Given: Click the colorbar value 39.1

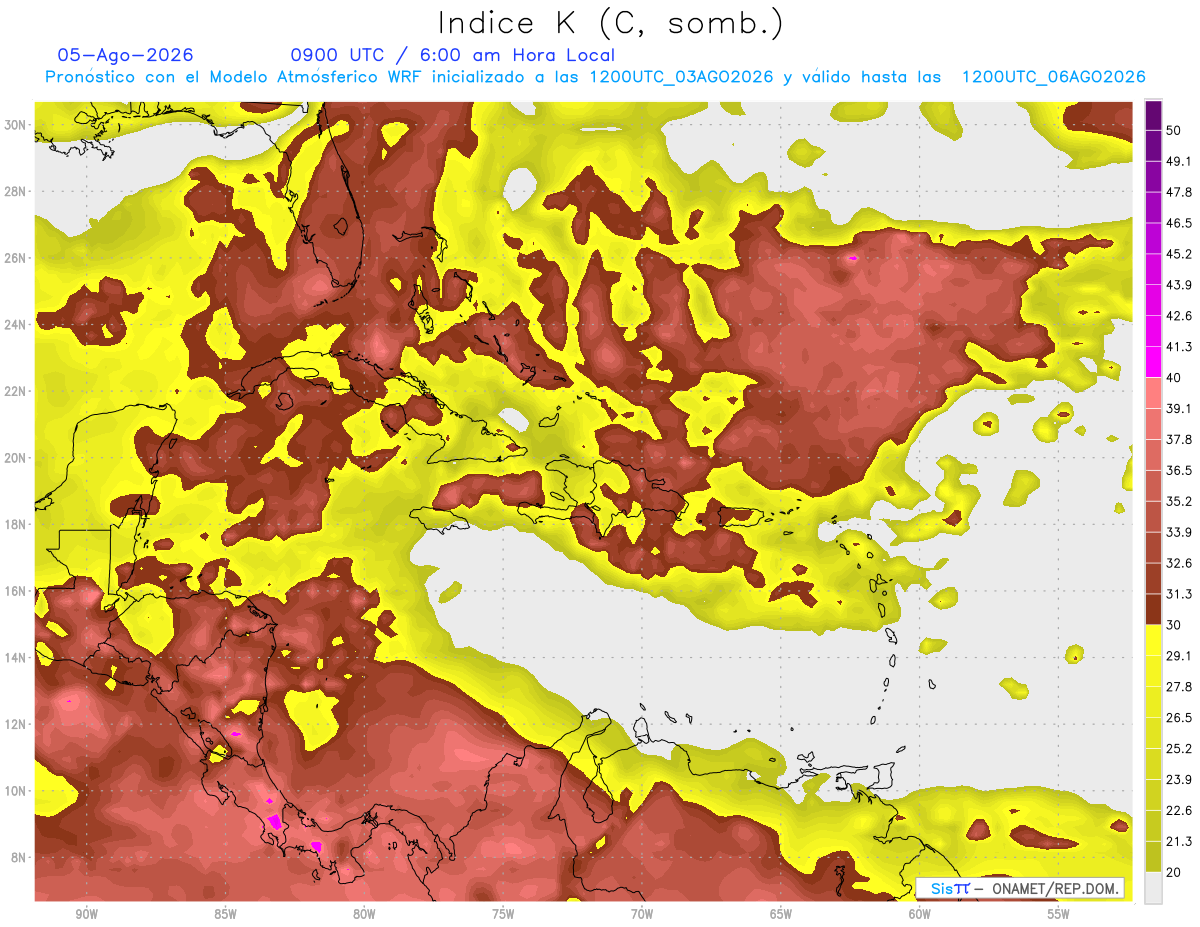Looking at the screenshot, I should click(1180, 408).
